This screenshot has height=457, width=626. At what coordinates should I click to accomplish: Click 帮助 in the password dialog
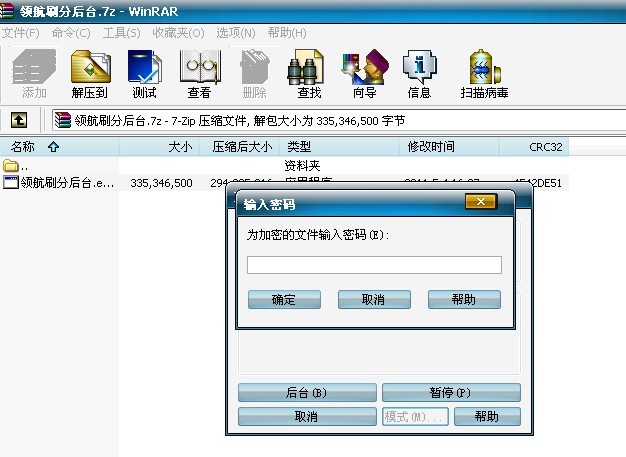464,299
